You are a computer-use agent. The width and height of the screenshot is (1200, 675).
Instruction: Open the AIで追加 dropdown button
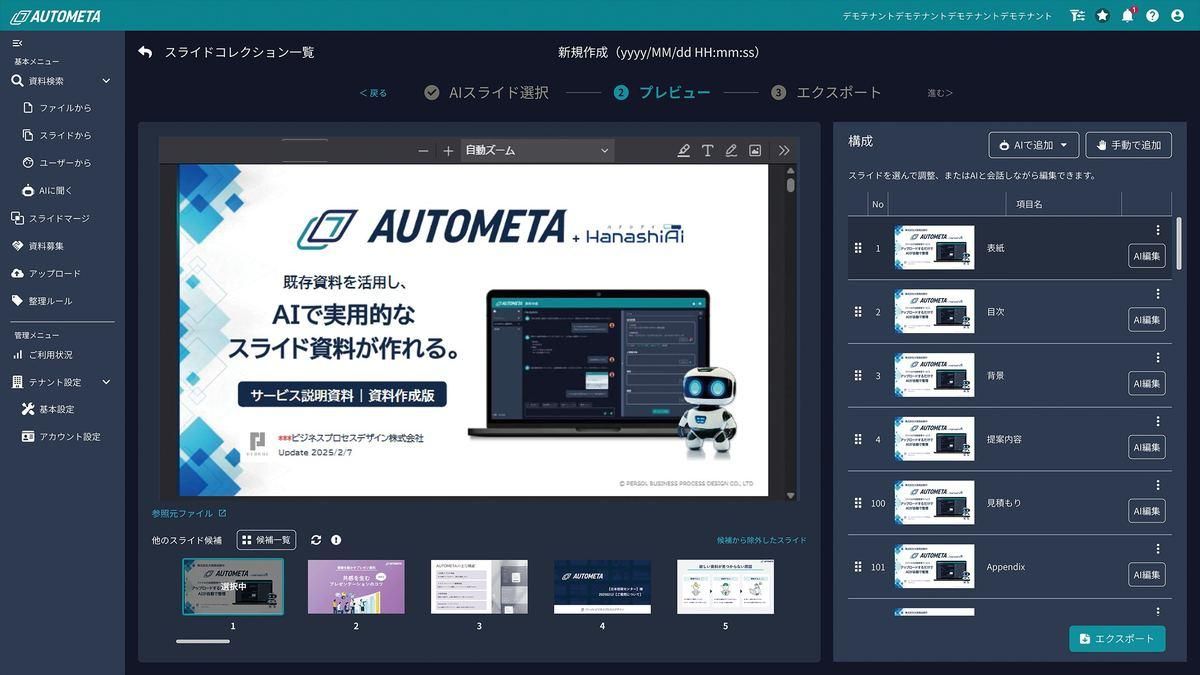coord(1034,145)
